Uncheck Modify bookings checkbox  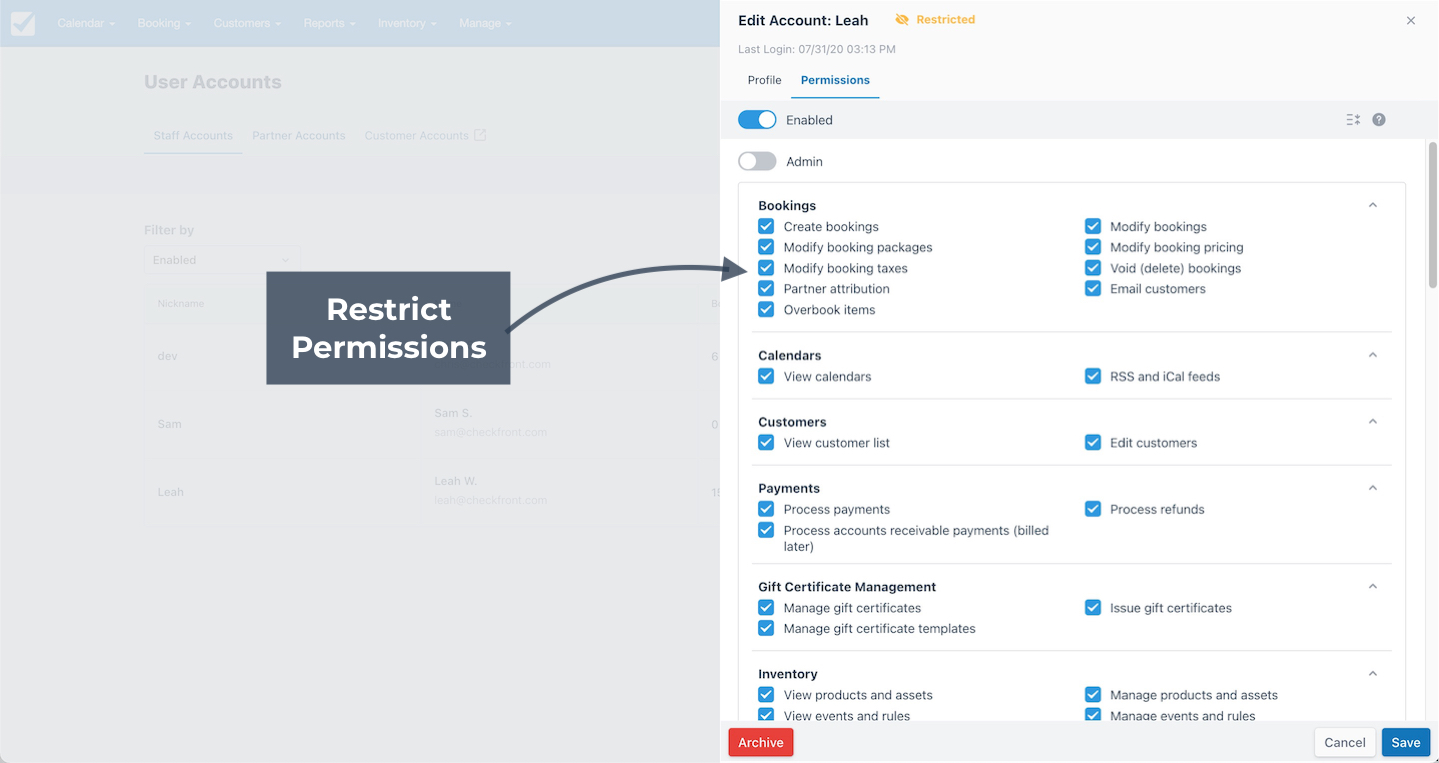tap(1093, 226)
